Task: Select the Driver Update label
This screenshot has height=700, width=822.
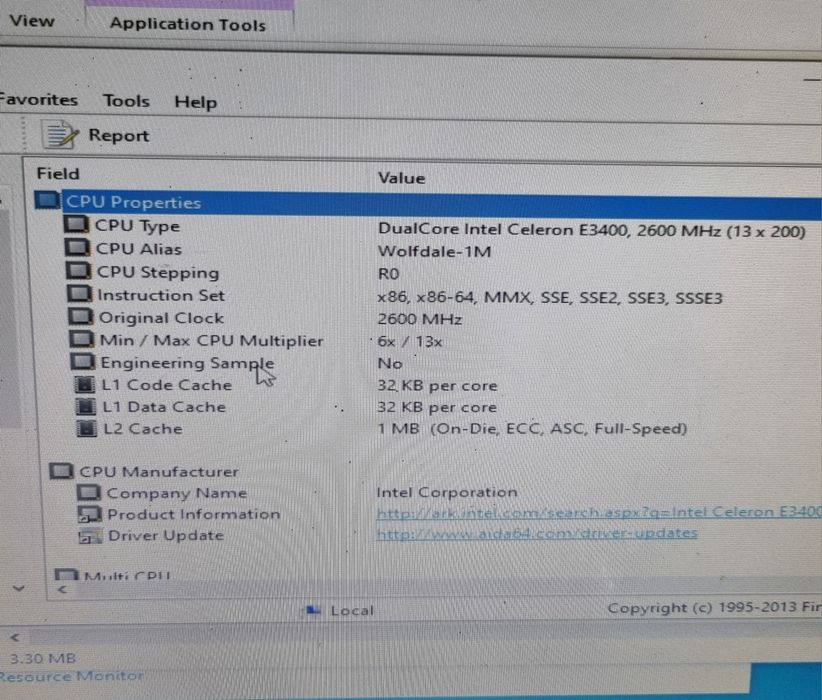Action: tap(166, 536)
